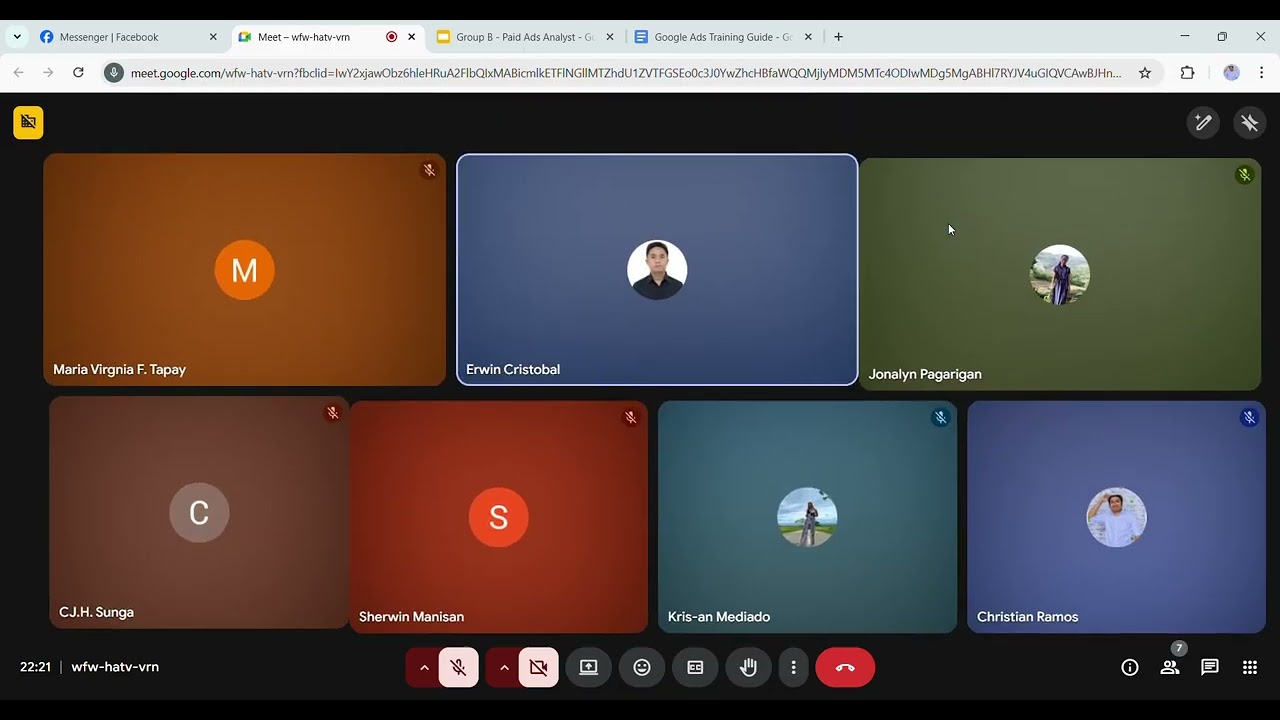Click Sherwin Manisan avatar letter S

click(498, 517)
